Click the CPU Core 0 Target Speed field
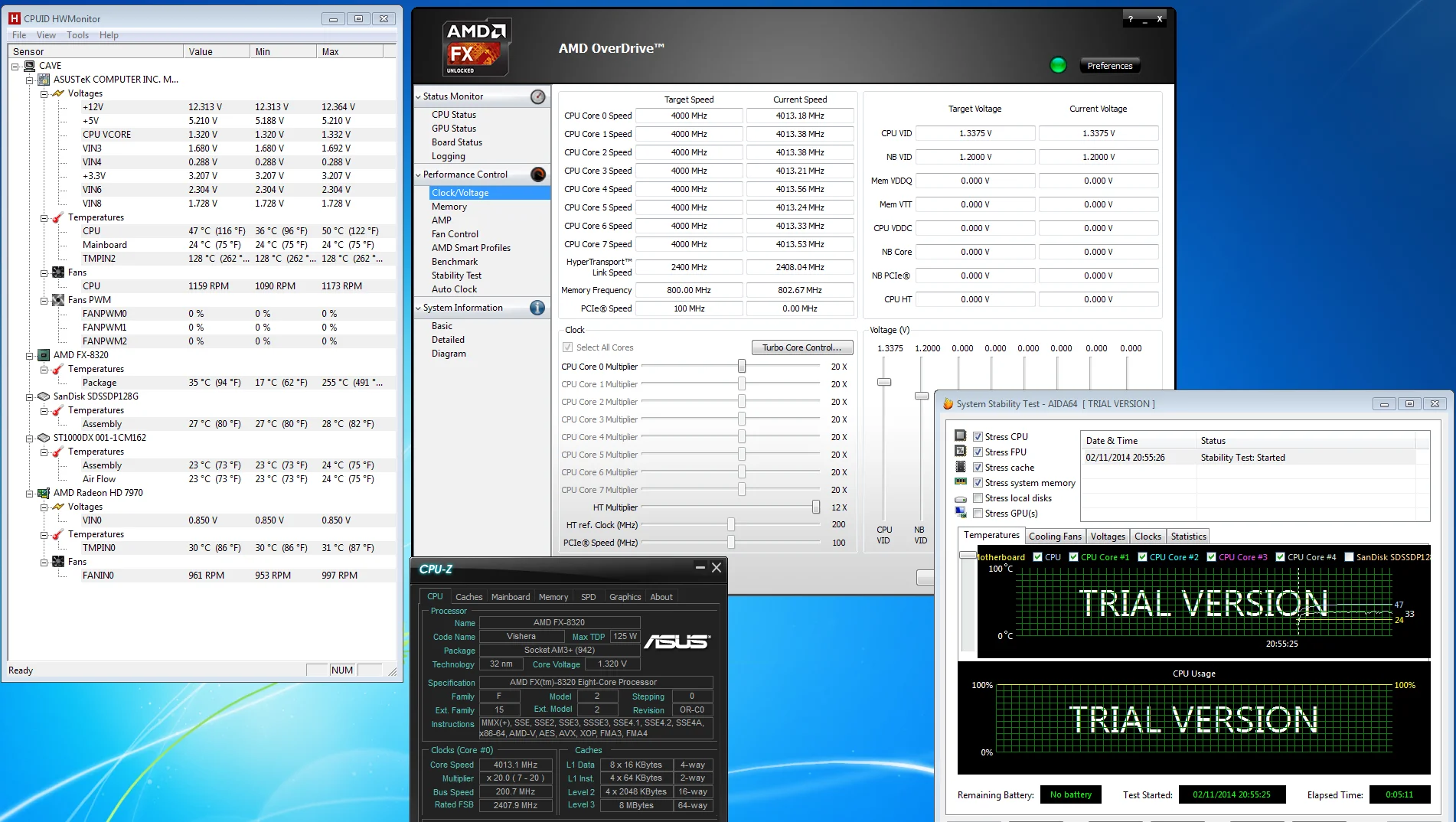 [x=689, y=116]
